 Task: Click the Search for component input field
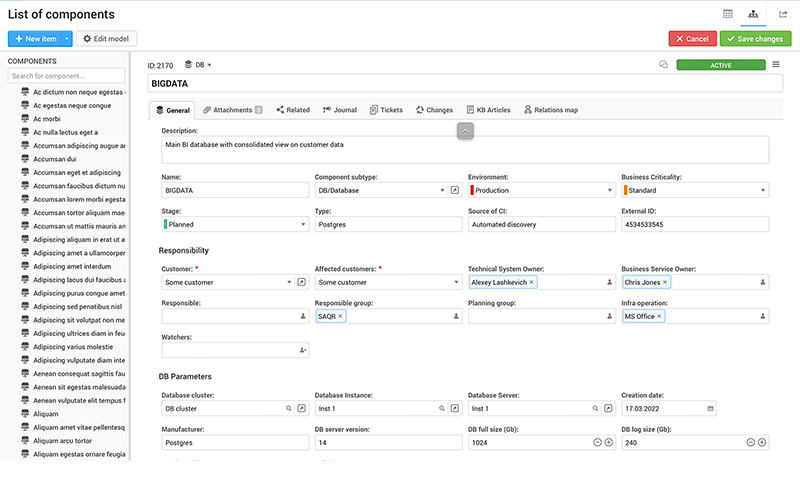[66, 76]
